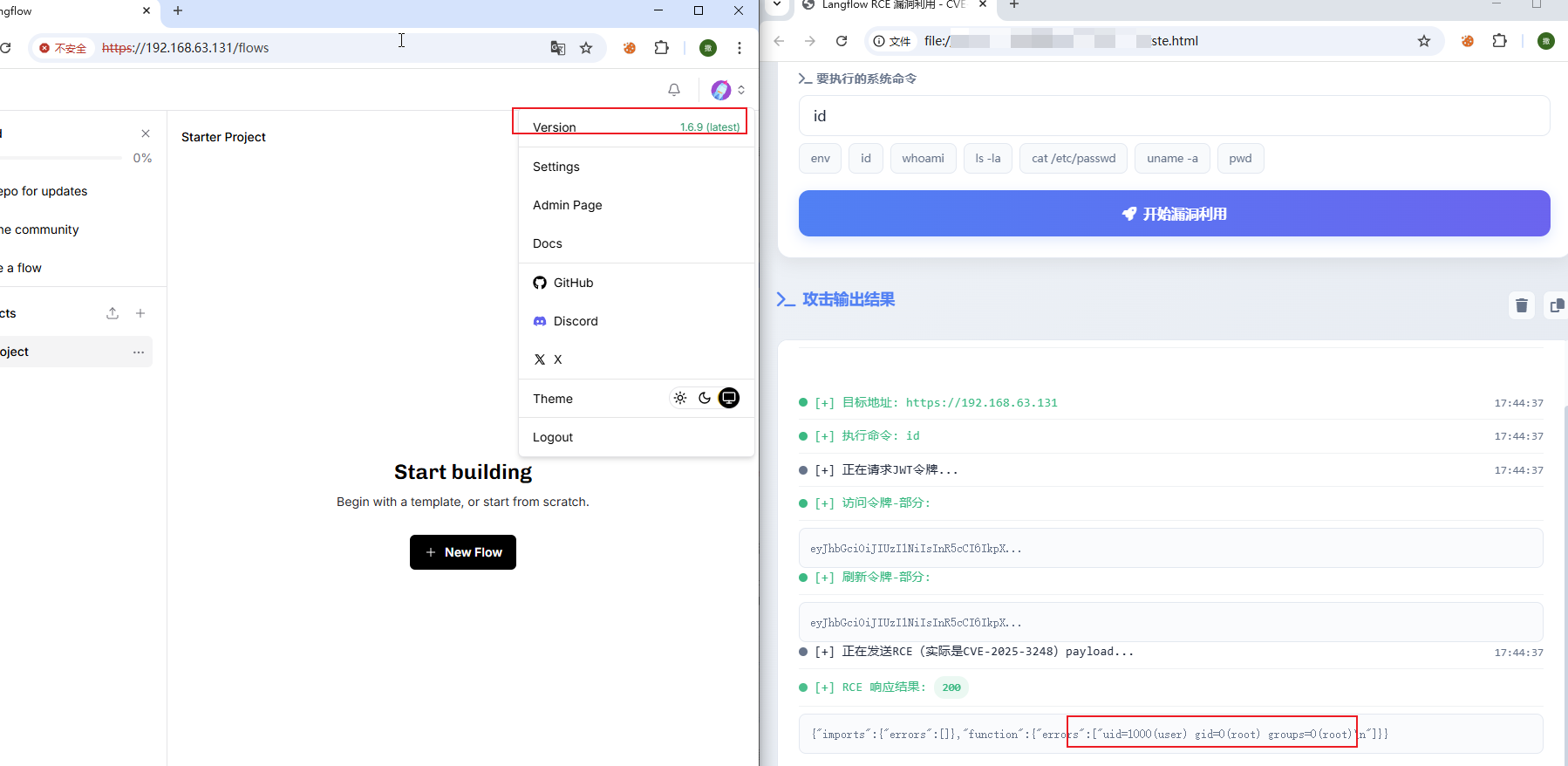Go forward in the right browser

[810, 41]
